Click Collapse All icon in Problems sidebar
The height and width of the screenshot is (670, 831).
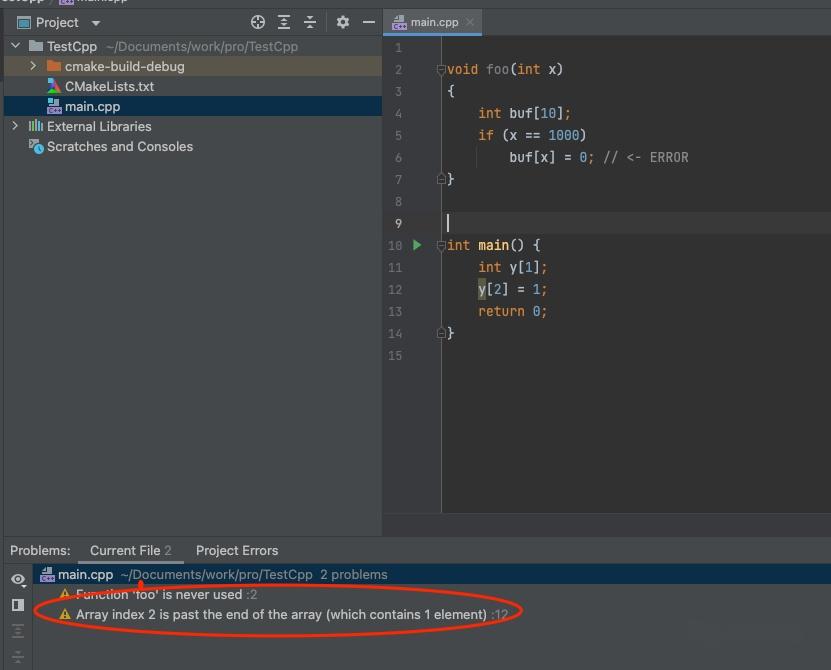[x=17, y=657]
